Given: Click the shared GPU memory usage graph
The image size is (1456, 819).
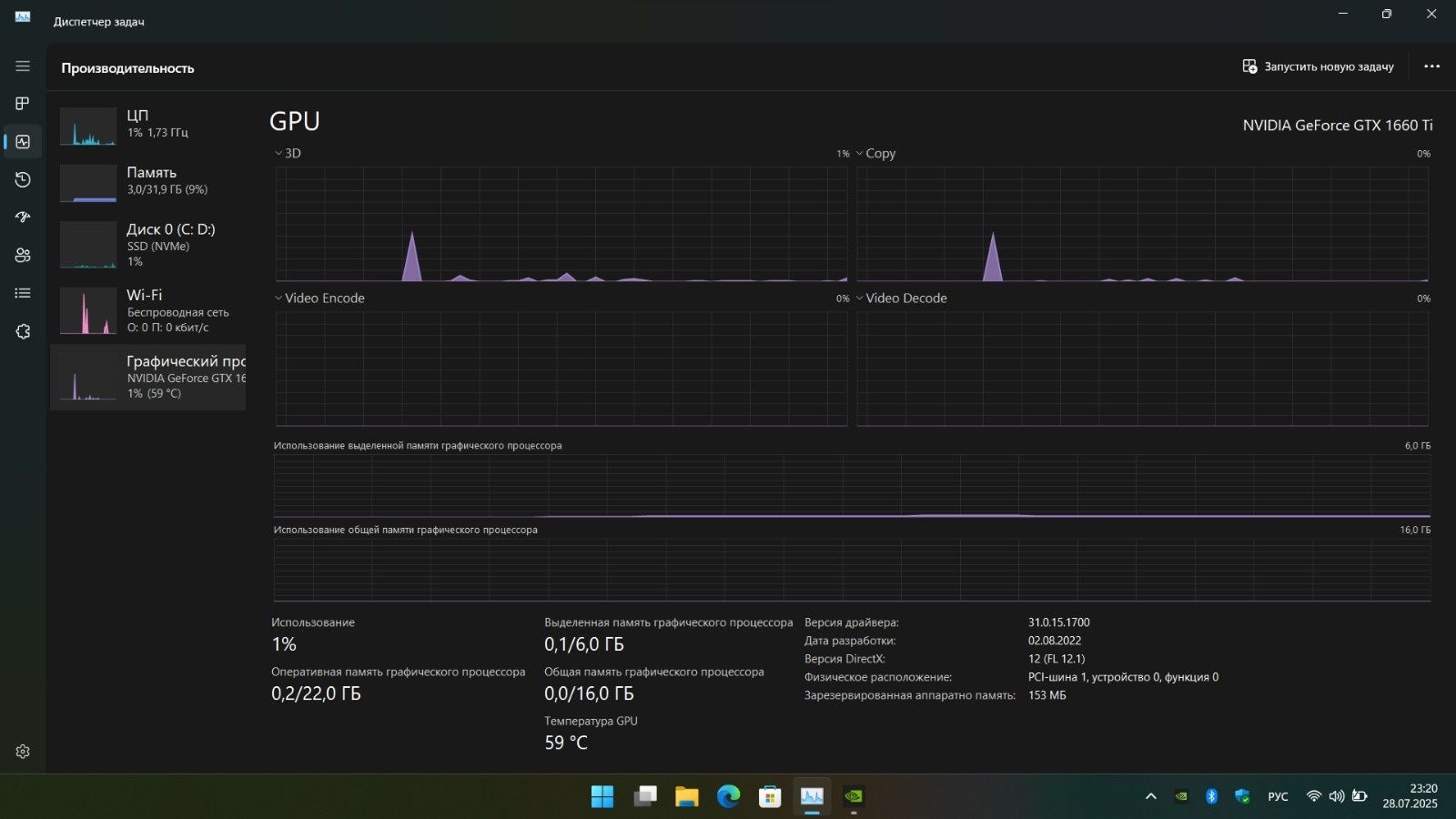Looking at the screenshot, I should click(852, 570).
